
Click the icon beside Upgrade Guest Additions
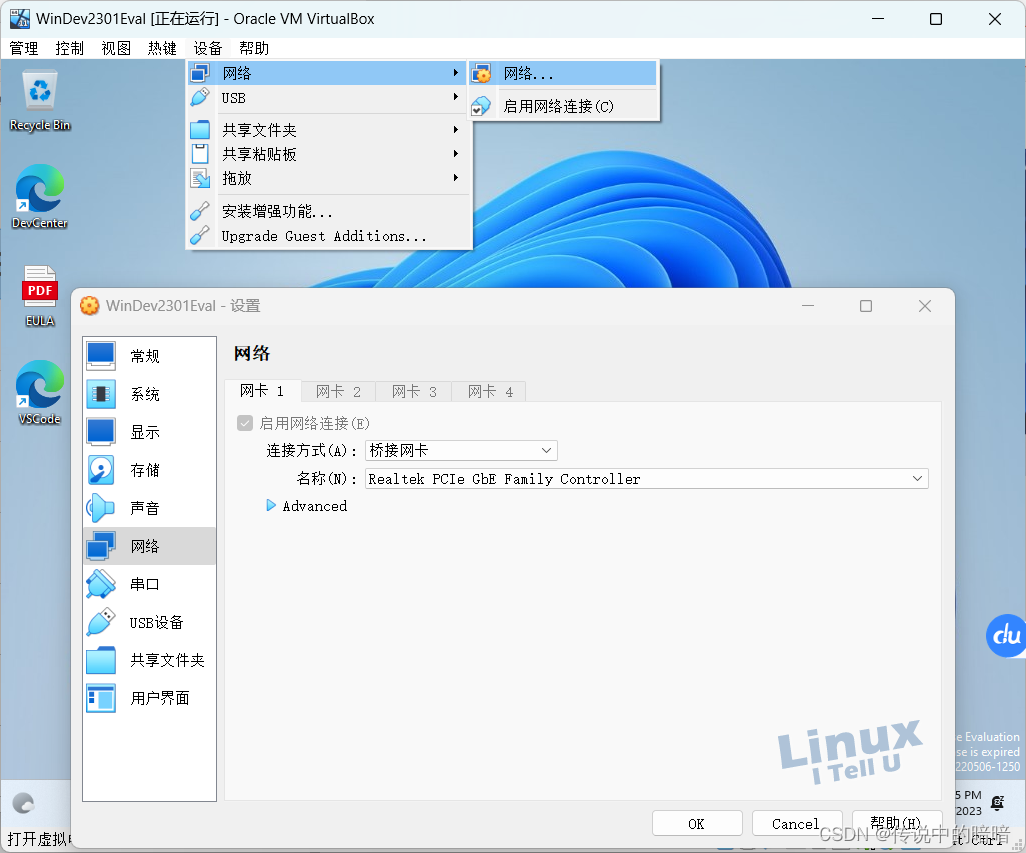coord(200,235)
